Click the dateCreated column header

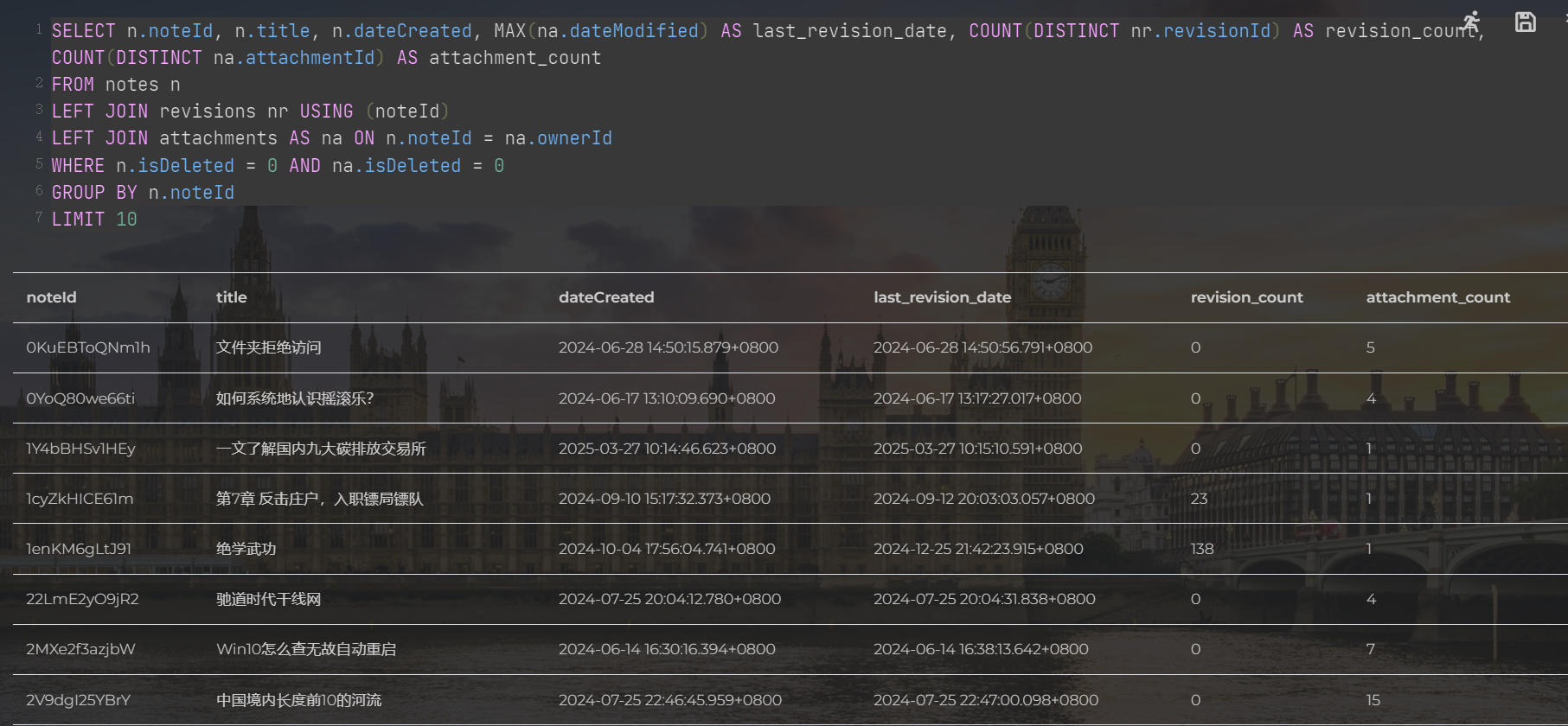[606, 297]
